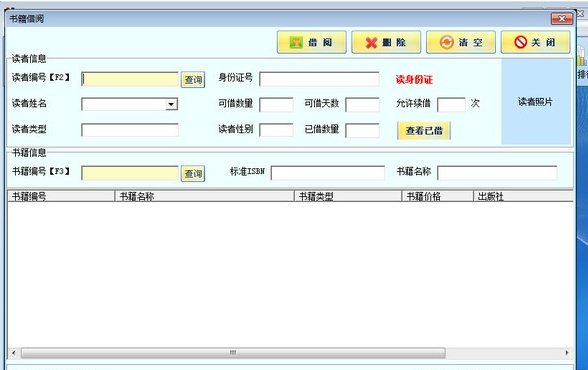Focus the 书籍编号【F3】 input field
This screenshot has height=370, width=588.
(x=130, y=173)
